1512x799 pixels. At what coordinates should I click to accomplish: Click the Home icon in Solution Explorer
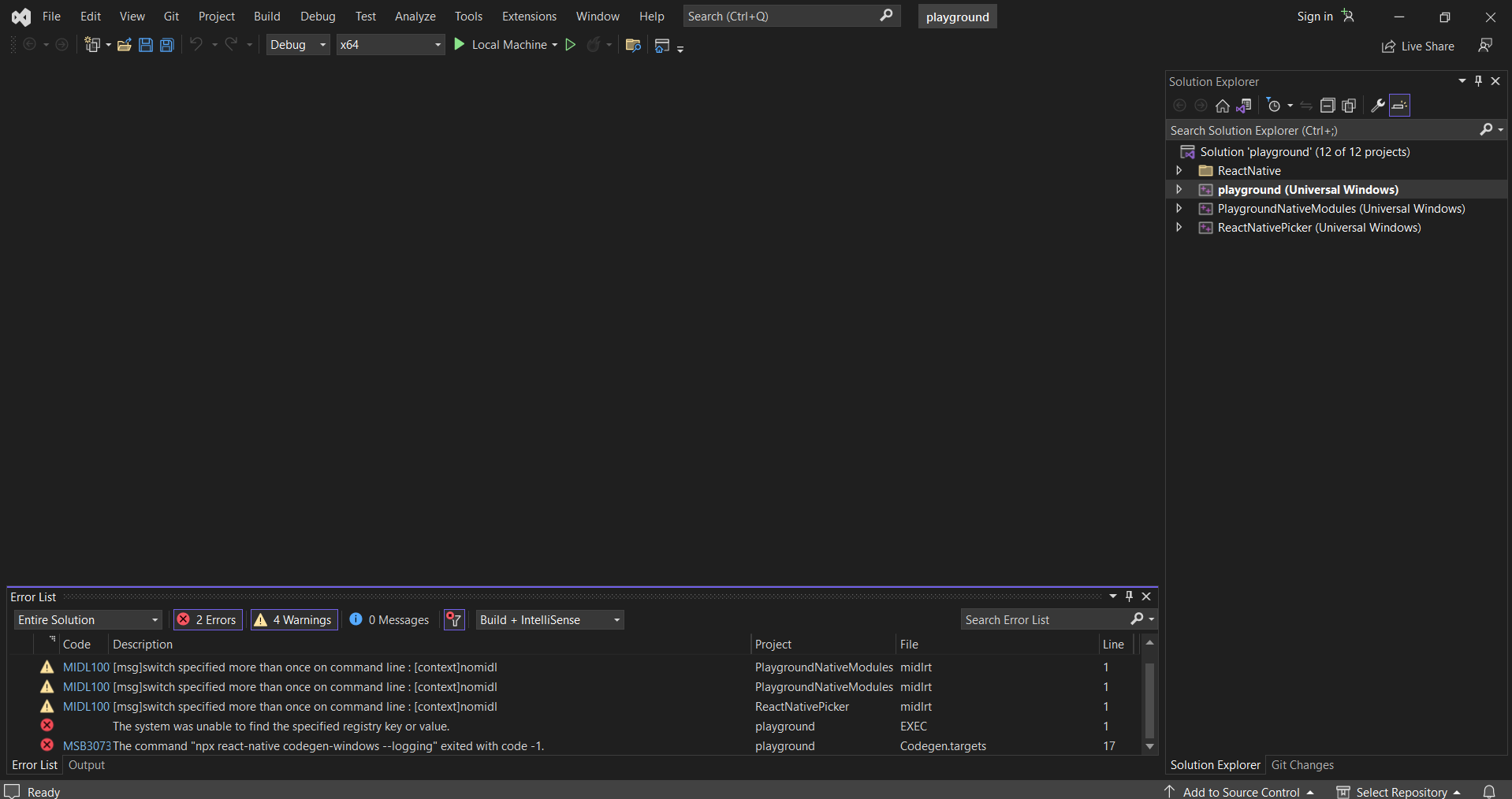1222,105
